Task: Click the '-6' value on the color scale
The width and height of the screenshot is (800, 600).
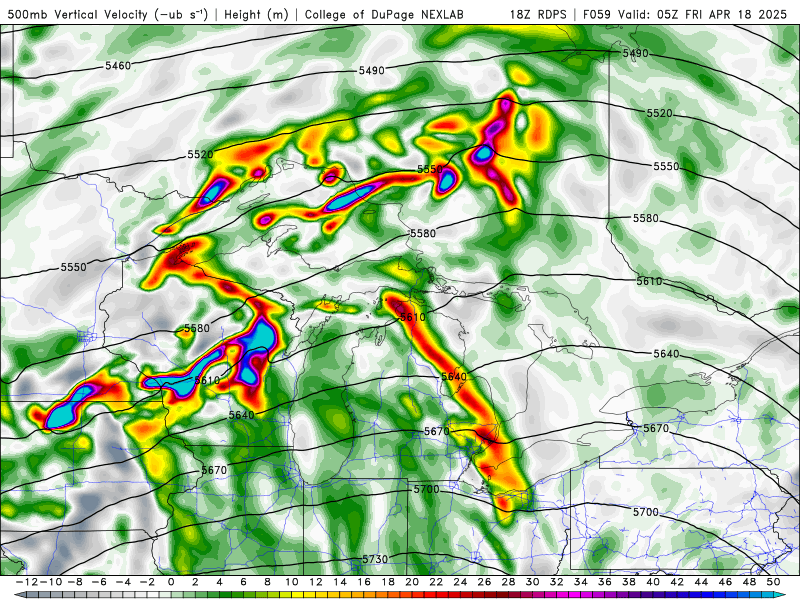Action: [98, 582]
